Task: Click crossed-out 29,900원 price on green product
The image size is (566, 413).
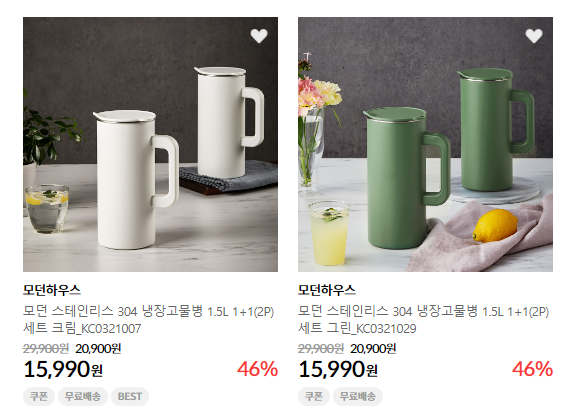Action: tap(321, 349)
